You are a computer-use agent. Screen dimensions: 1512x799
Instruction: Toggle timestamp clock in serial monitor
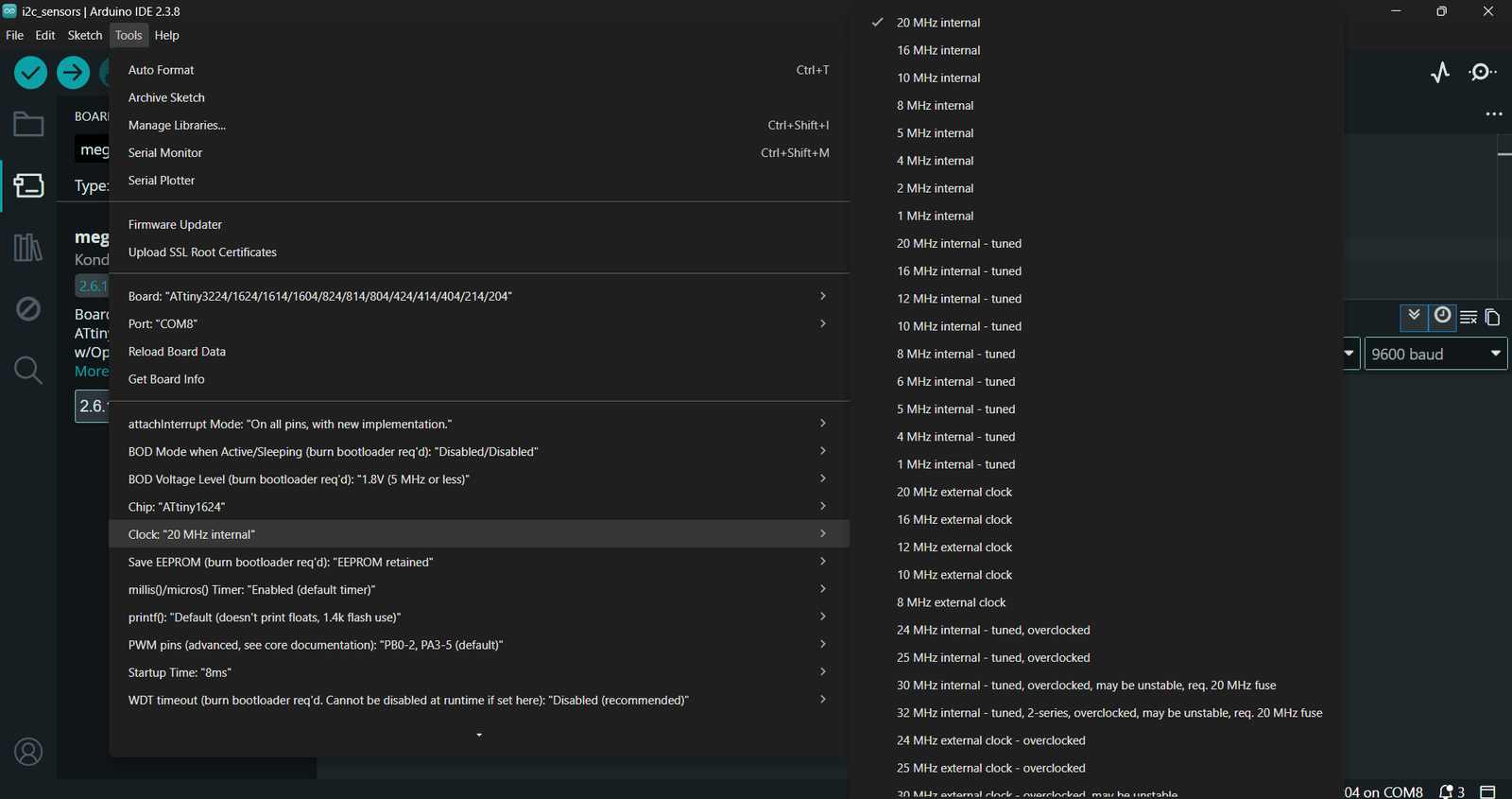tap(1442, 316)
